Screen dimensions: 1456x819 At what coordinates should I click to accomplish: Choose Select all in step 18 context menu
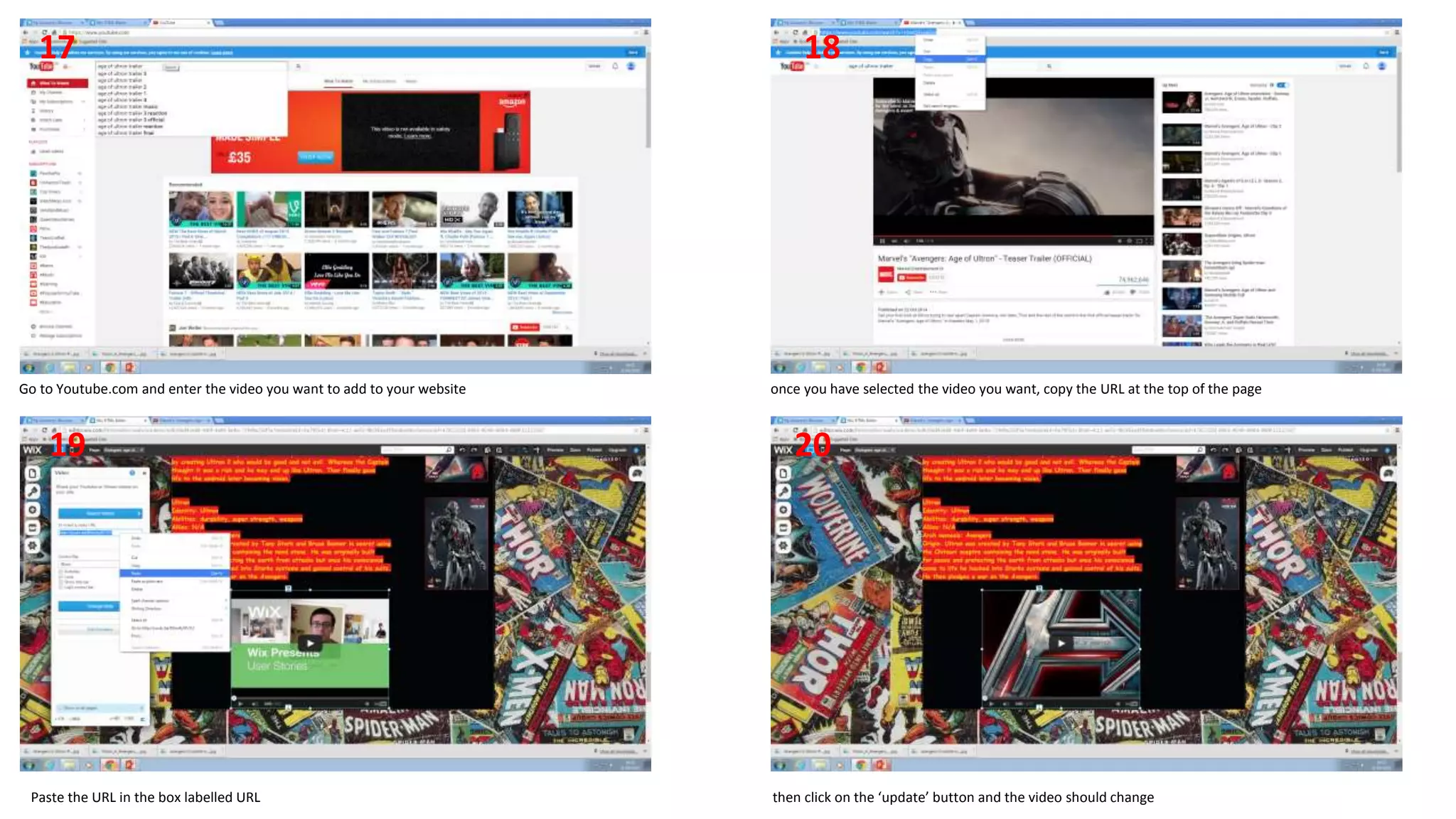coord(951,95)
